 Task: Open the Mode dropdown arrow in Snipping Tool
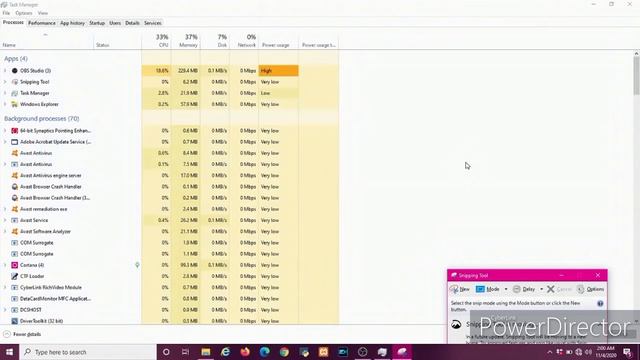pyautogui.click(x=506, y=289)
